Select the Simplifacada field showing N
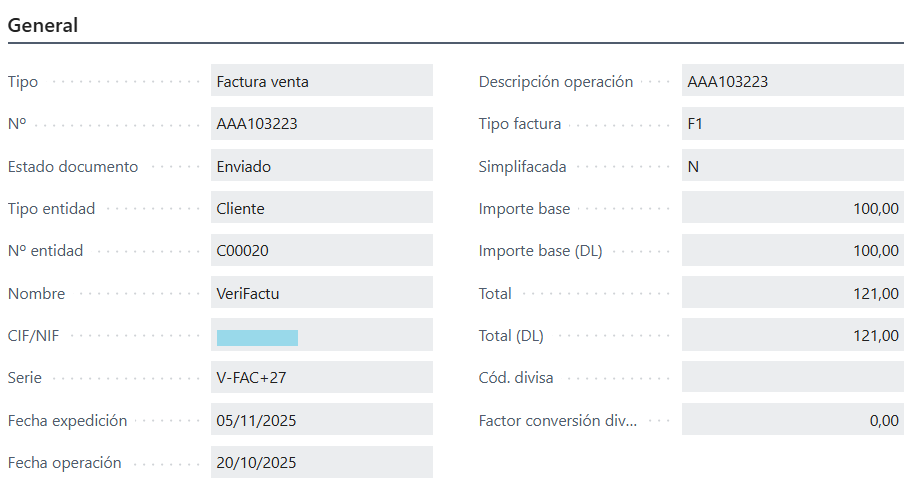The width and height of the screenshot is (917, 482). 792,167
